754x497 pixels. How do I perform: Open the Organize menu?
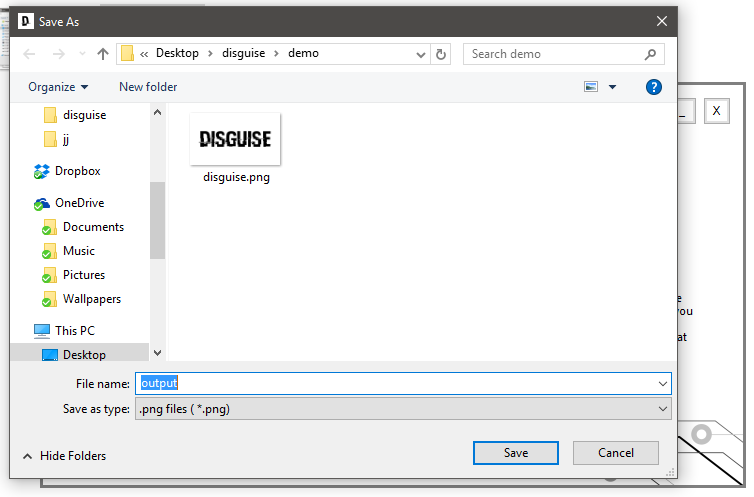[58, 87]
